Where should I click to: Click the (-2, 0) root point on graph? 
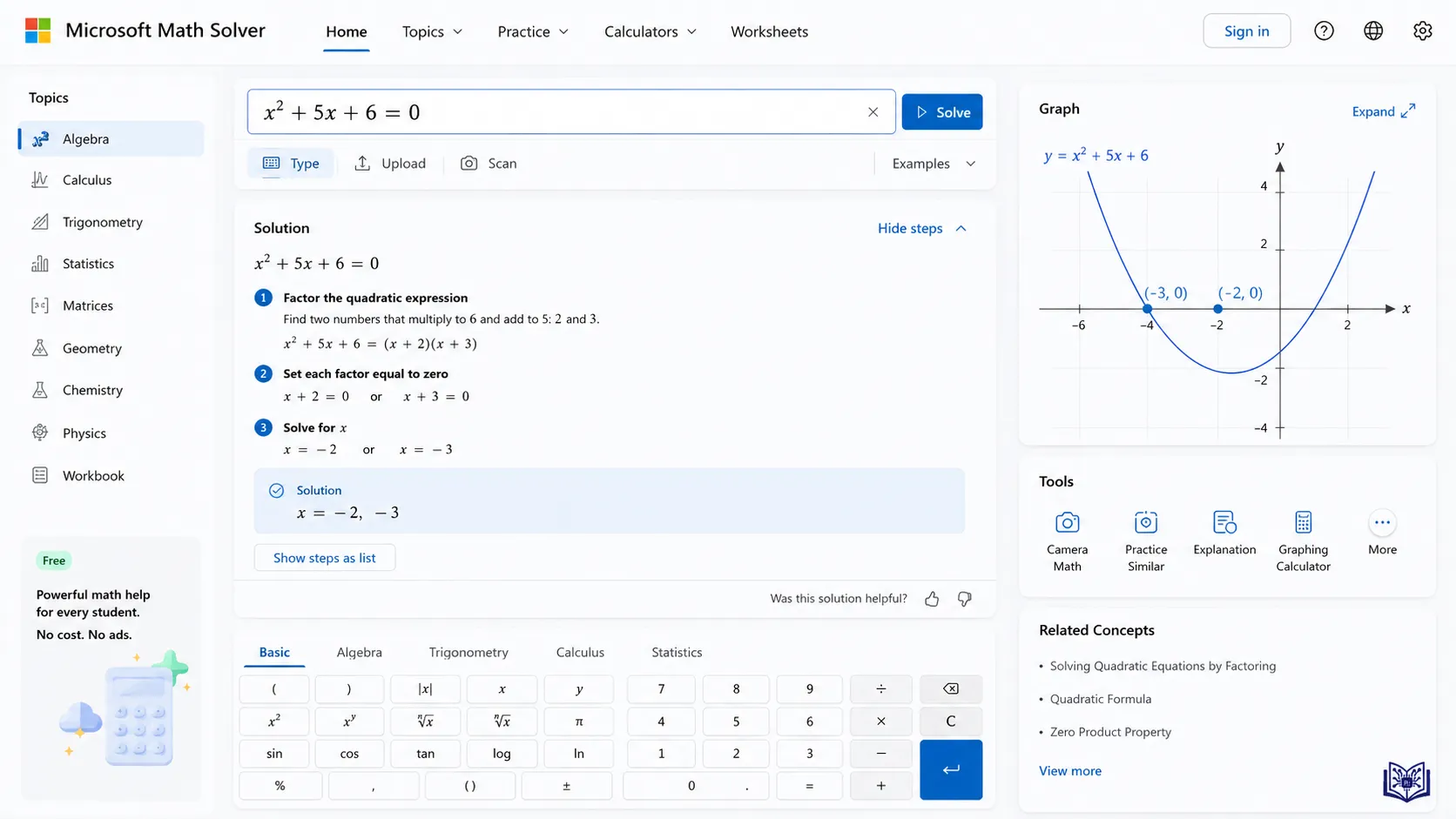1217,309
